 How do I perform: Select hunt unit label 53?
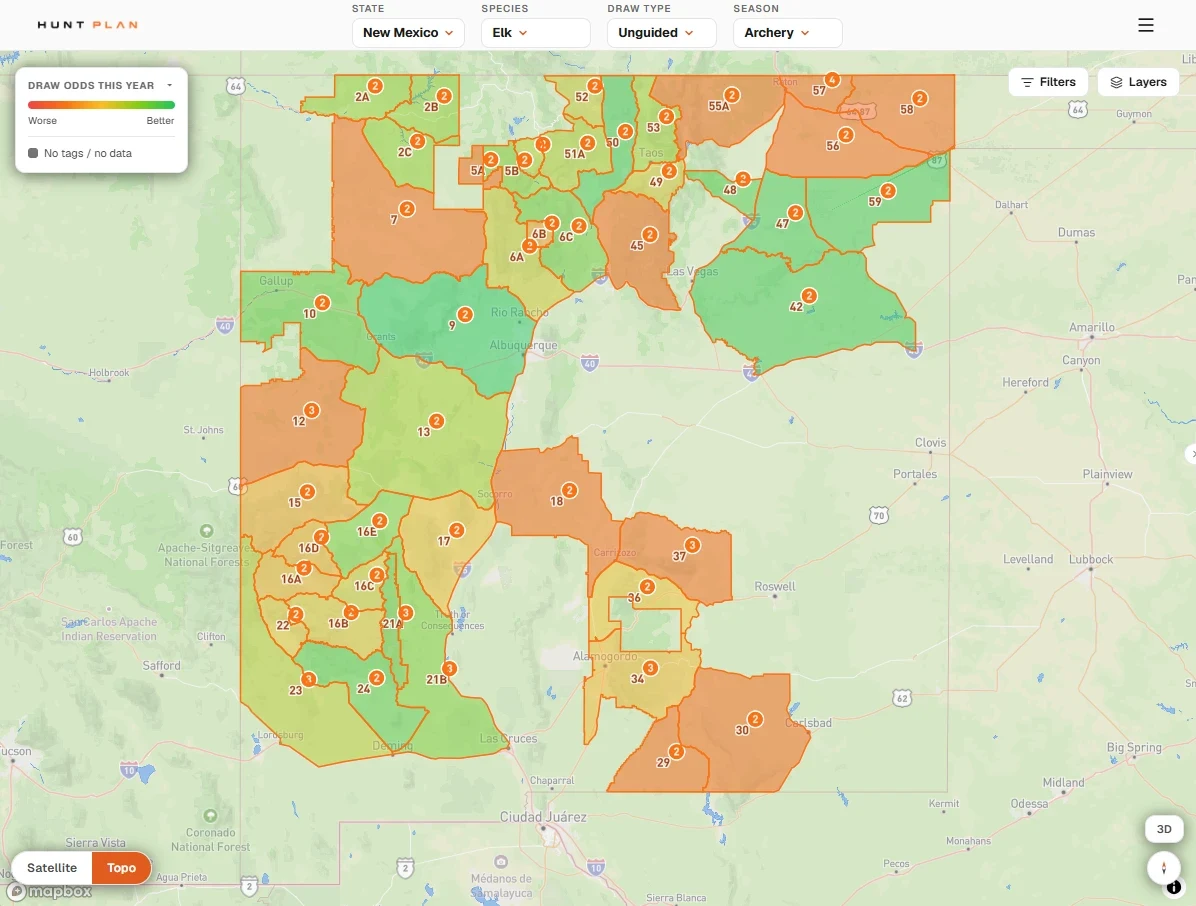653,127
